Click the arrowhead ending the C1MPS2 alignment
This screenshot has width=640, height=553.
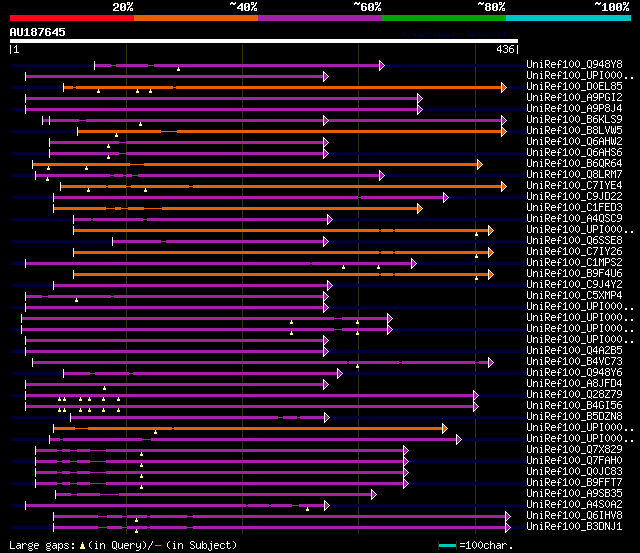(x=413, y=264)
